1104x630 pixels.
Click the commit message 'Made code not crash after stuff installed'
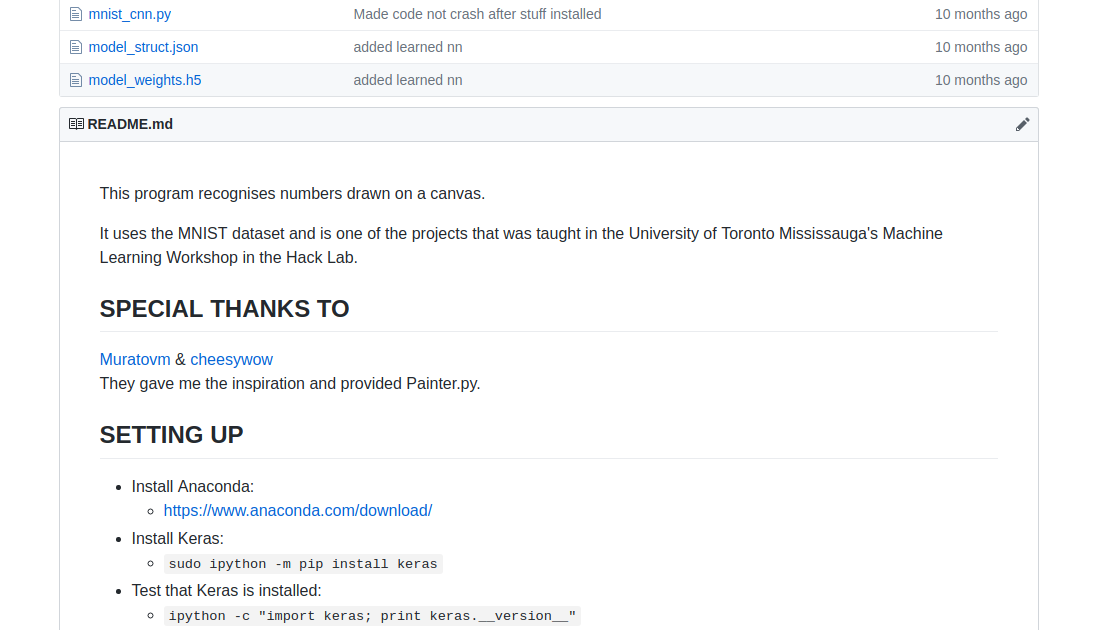(x=477, y=14)
